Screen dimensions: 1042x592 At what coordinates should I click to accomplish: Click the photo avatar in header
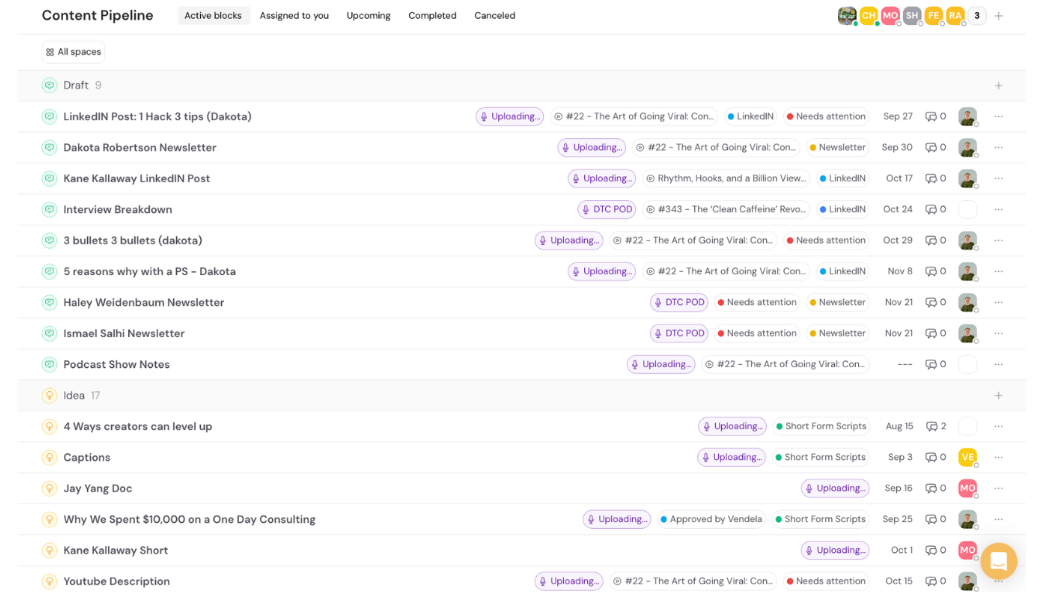pos(847,15)
